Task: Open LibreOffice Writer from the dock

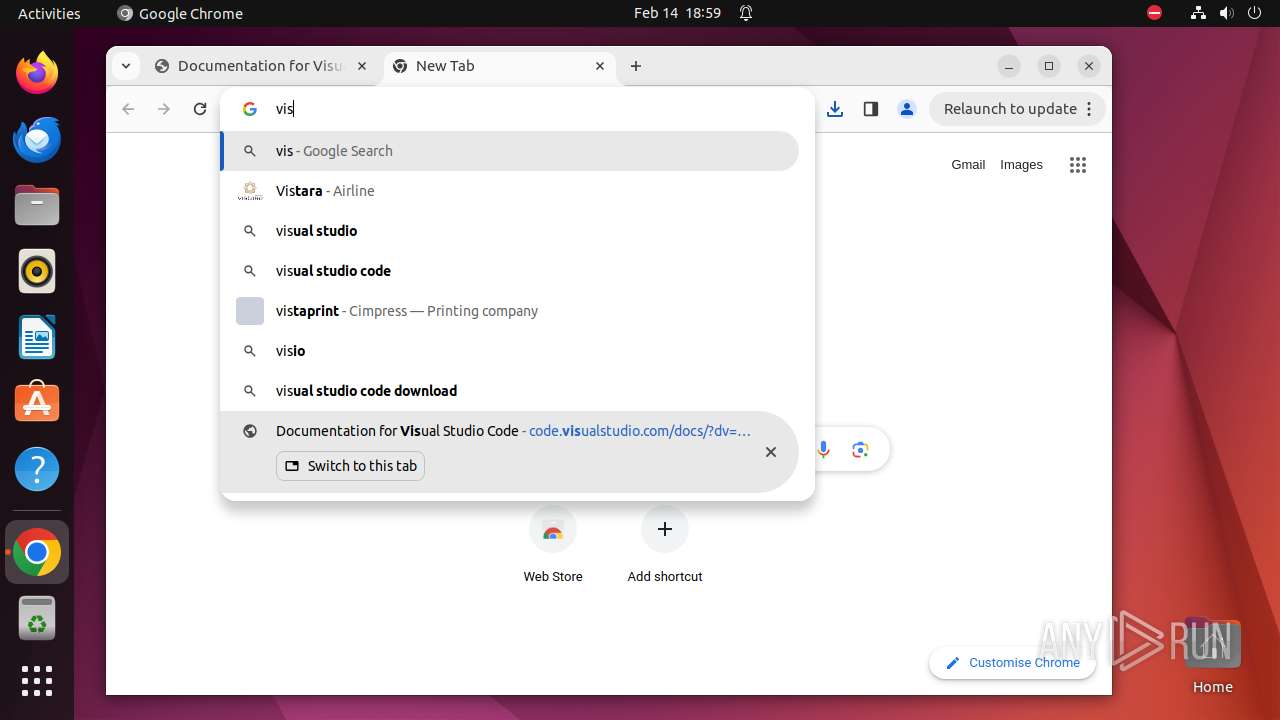Action: pos(37,337)
